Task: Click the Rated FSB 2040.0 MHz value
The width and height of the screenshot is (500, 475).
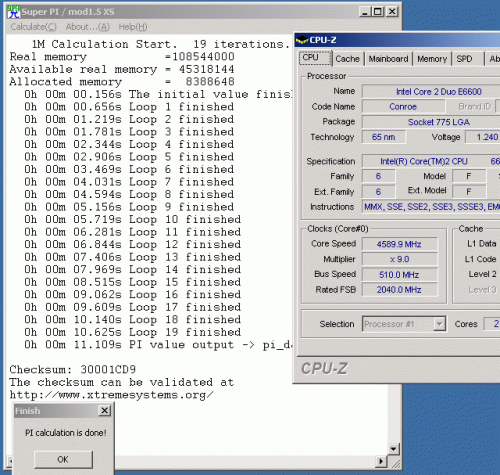Action: click(399, 290)
